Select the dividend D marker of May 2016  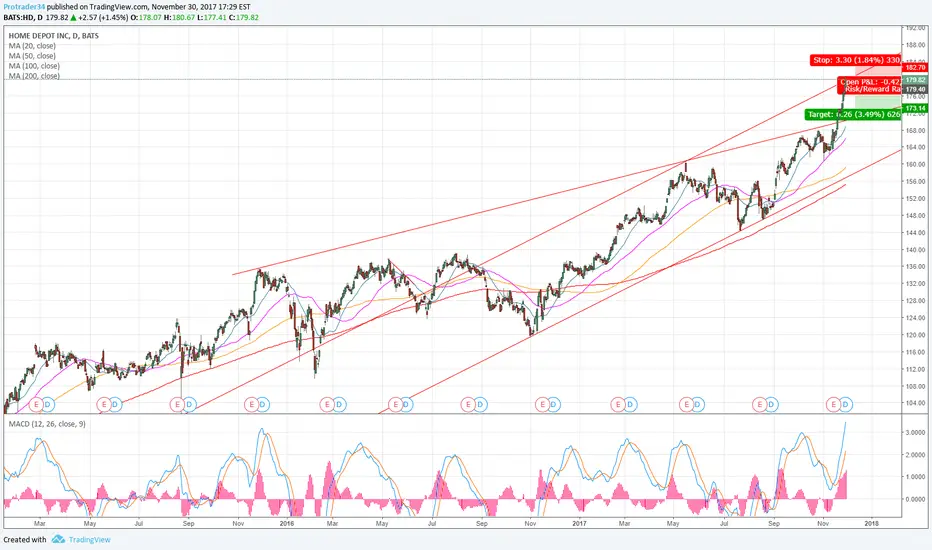pos(406,405)
